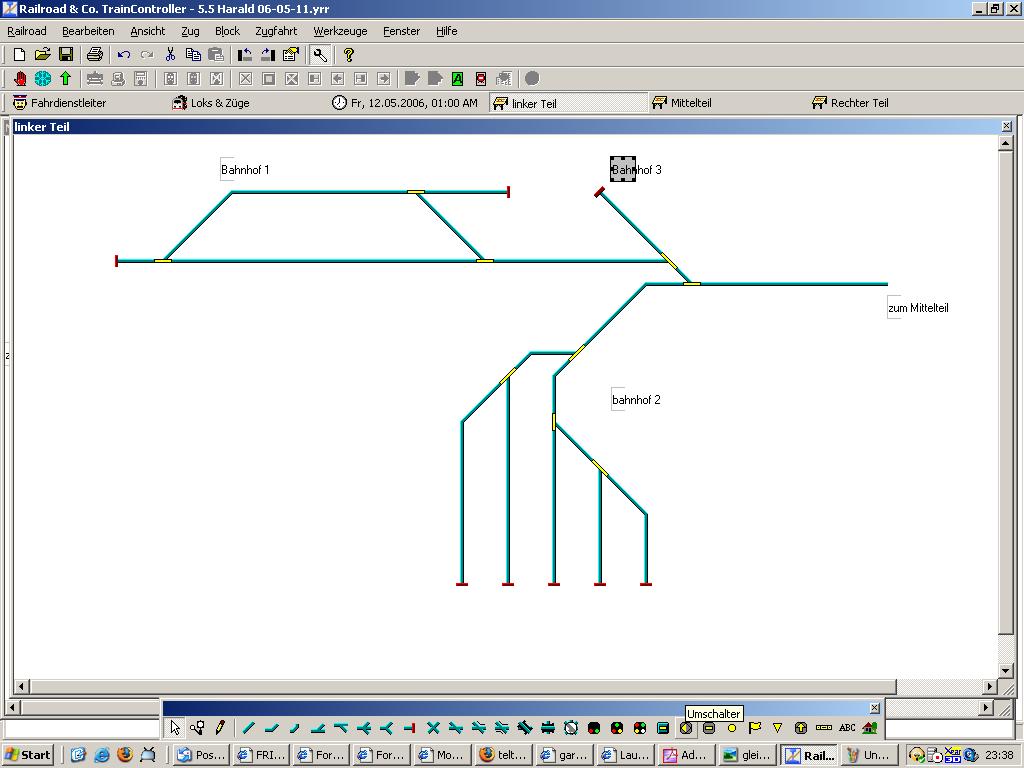Expand the Ansicht menu
This screenshot has height=768, width=1024.
(x=147, y=31)
